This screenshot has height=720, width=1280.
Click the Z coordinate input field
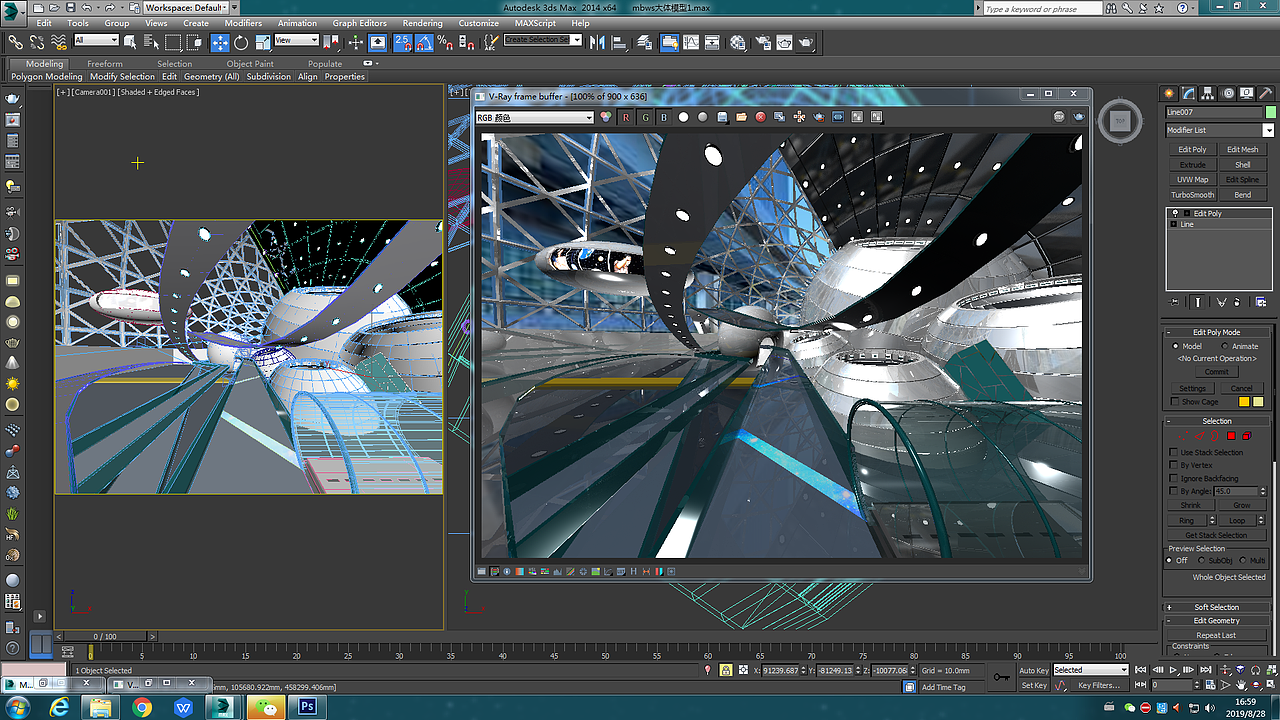tap(892, 670)
